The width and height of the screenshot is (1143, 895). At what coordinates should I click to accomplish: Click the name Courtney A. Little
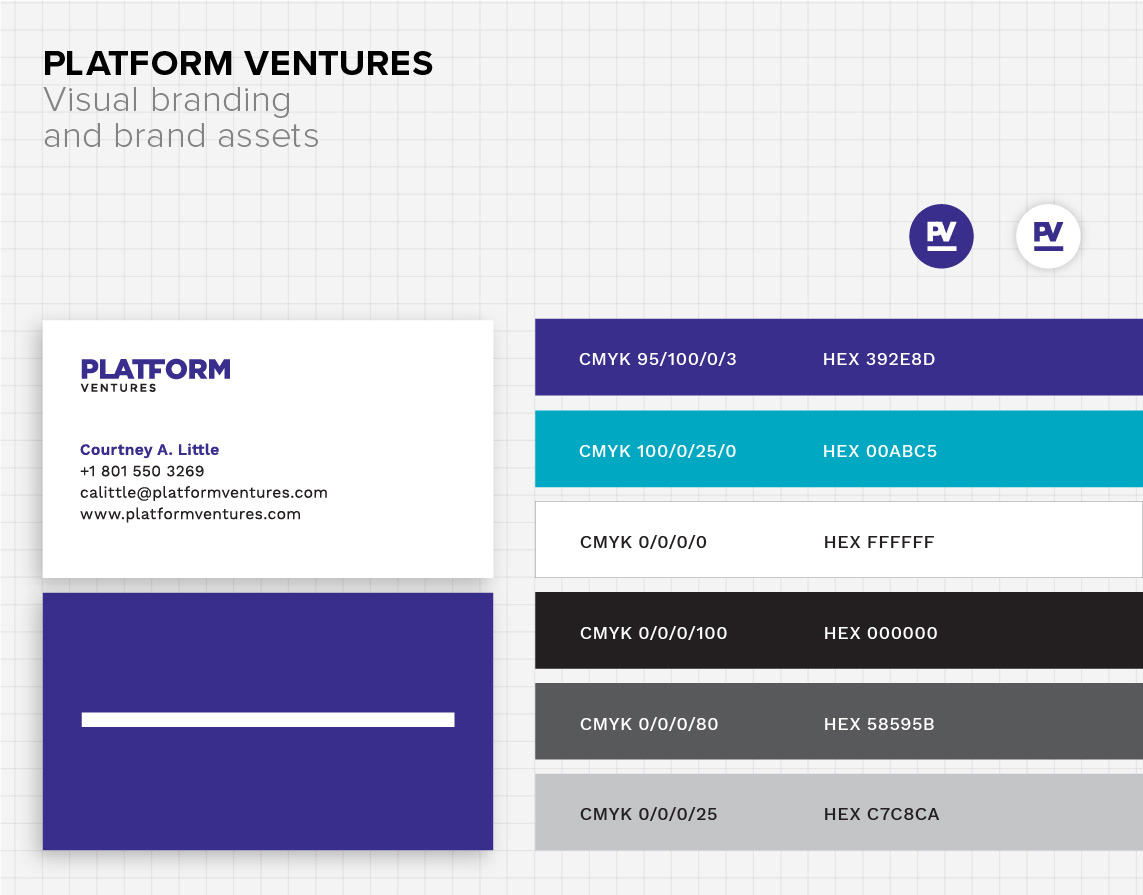(x=149, y=450)
